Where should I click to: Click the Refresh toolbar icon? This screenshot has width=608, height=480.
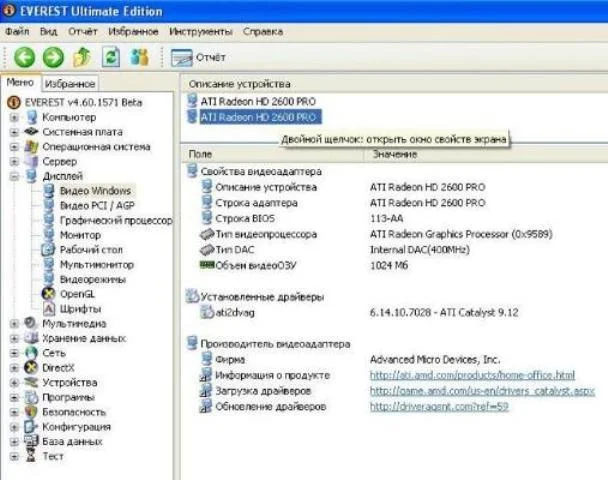point(111,57)
